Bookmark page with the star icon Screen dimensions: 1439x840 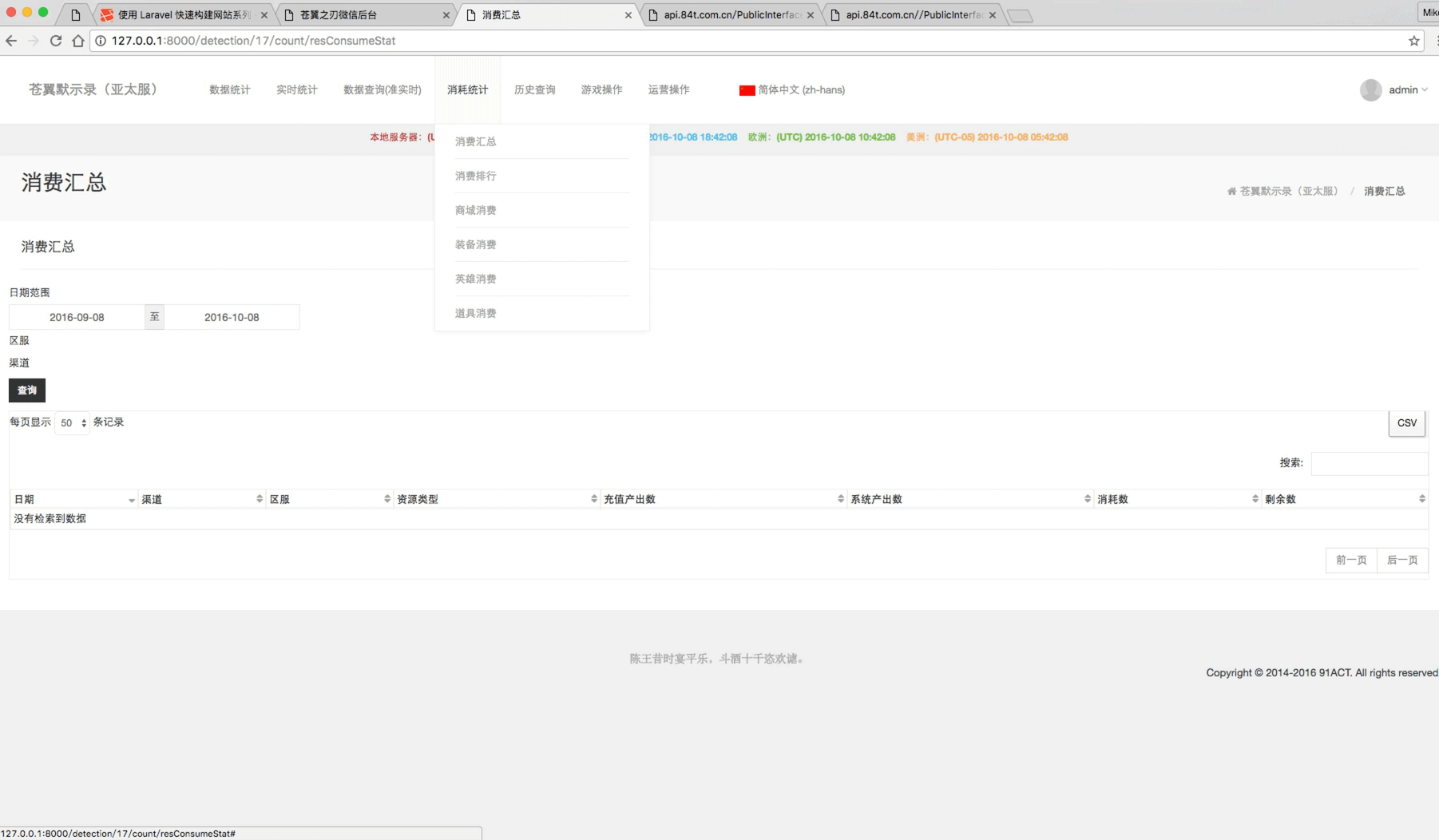[1413, 41]
